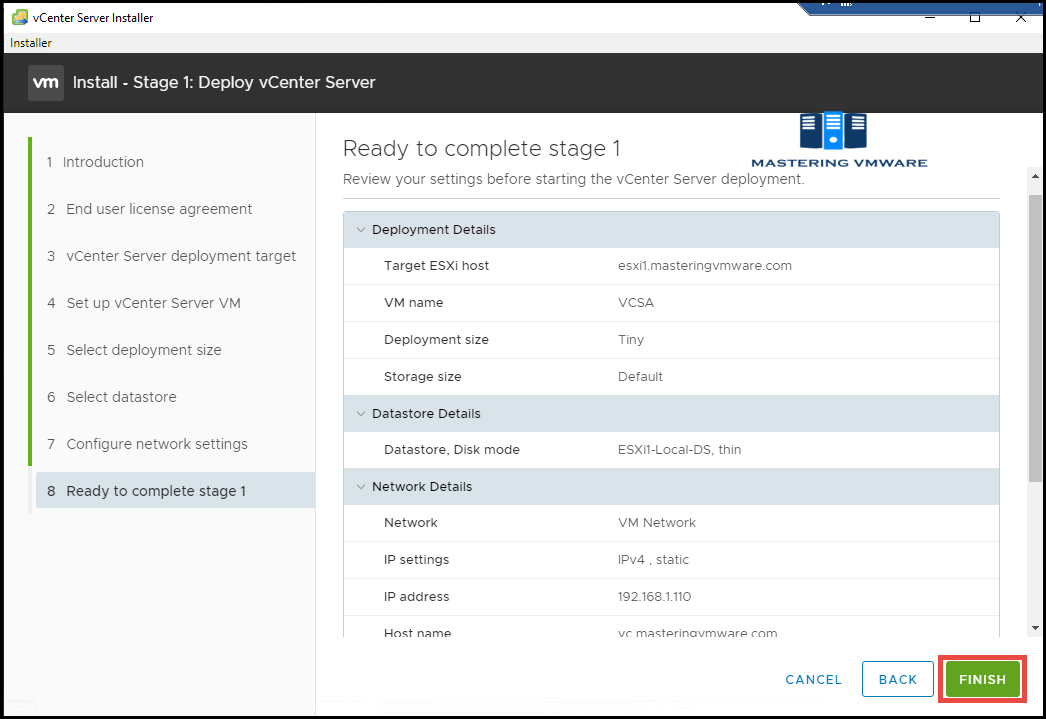Click the scroll-up arrow of the content scrollbar
This screenshot has width=1046, height=719.
pos(1035,176)
